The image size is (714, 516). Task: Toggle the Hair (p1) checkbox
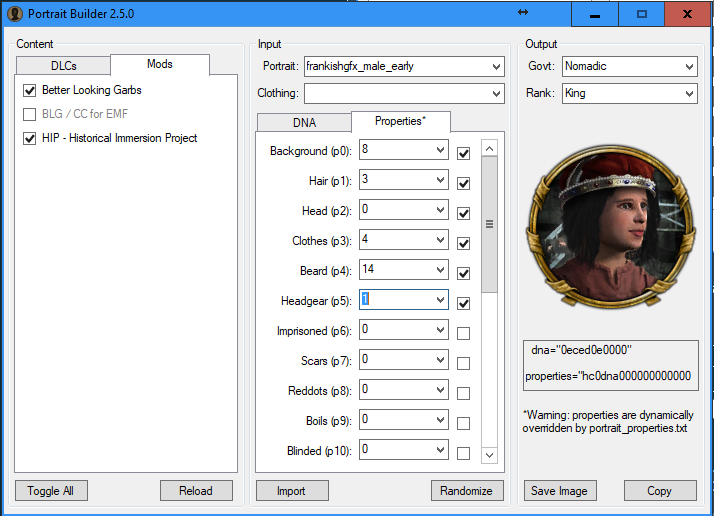coord(464,184)
